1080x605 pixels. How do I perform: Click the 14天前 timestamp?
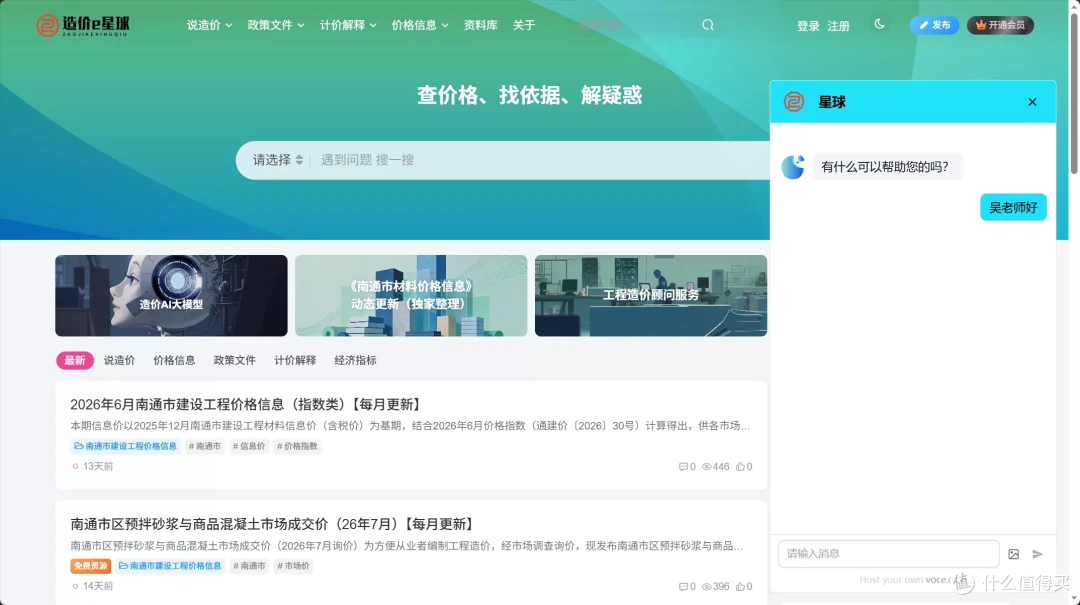[98, 586]
